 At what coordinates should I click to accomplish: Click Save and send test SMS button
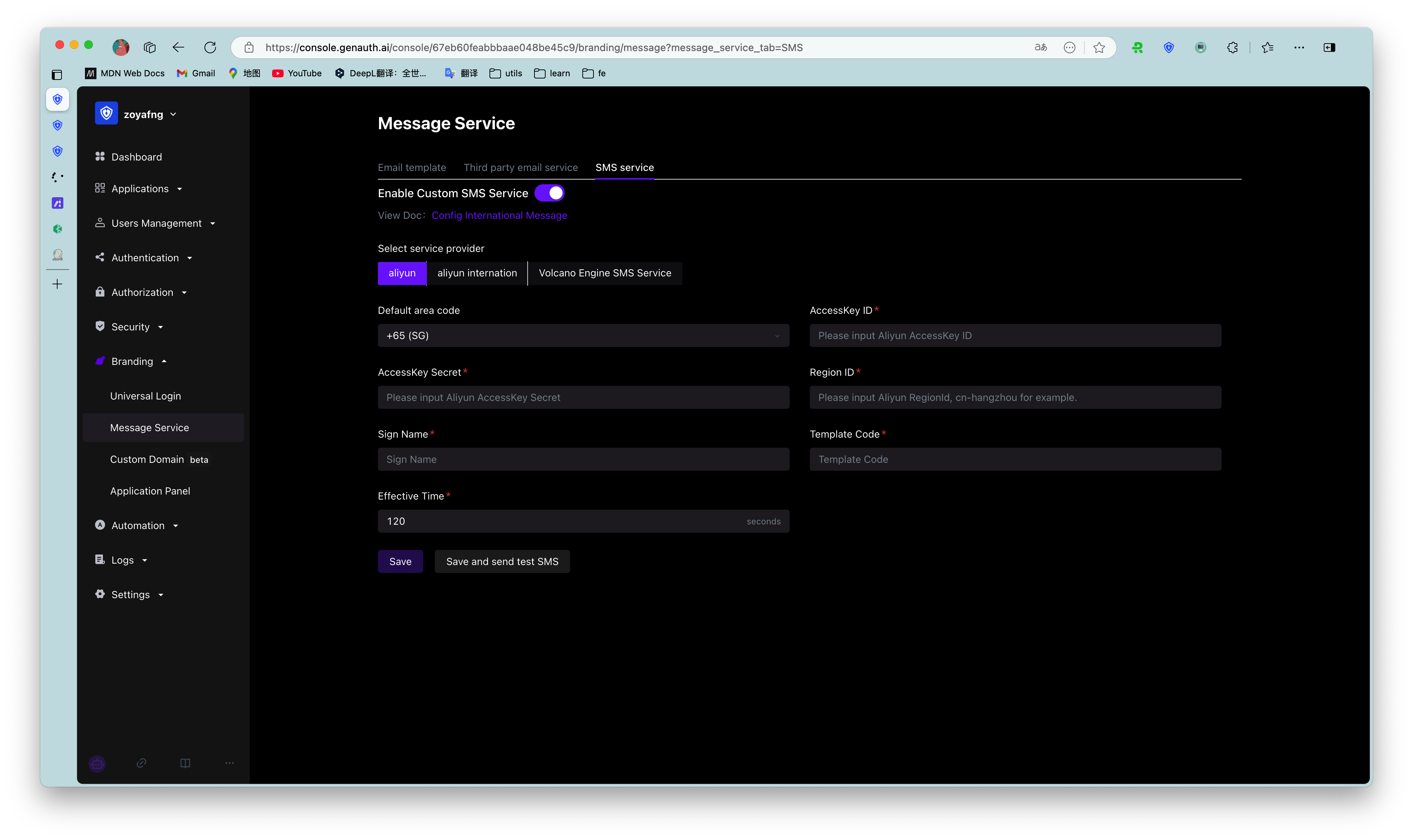pyautogui.click(x=501, y=561)
